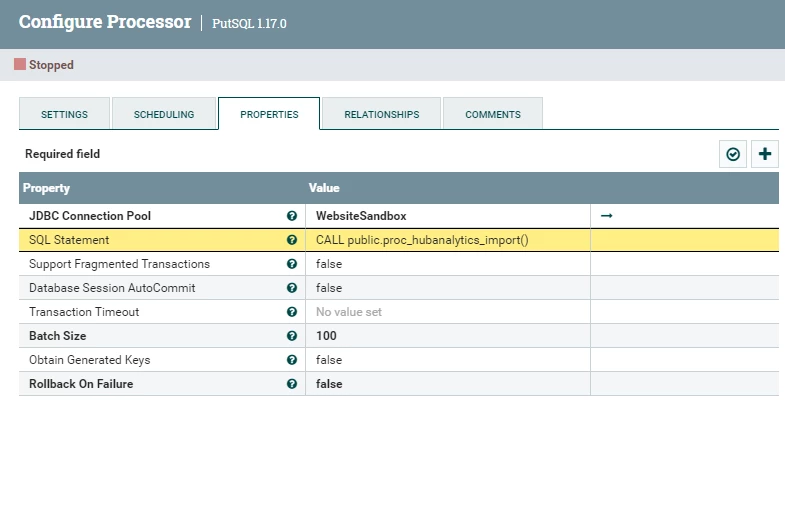Viewport: 785px width, 506px height.
Task: Click help icon for SQL Statement
Action: tap(292, 240)
